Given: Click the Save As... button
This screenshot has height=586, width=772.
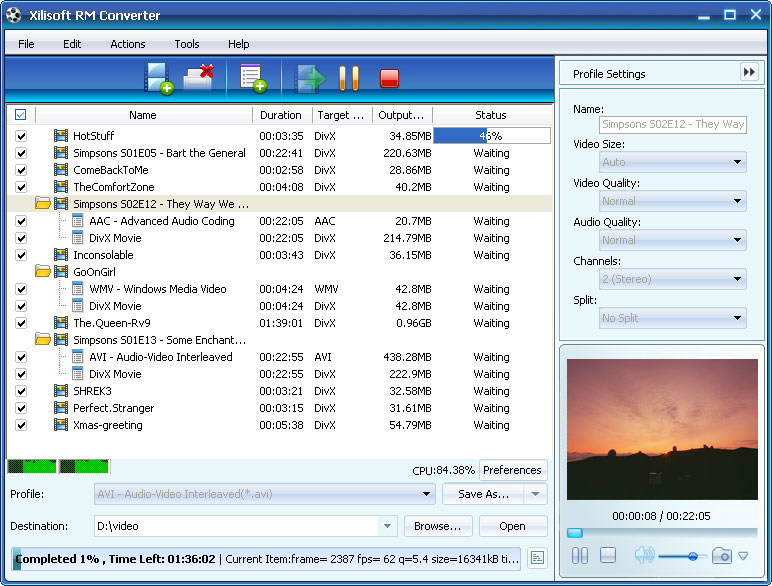Looking at the screenshot, I should (483, 494).
